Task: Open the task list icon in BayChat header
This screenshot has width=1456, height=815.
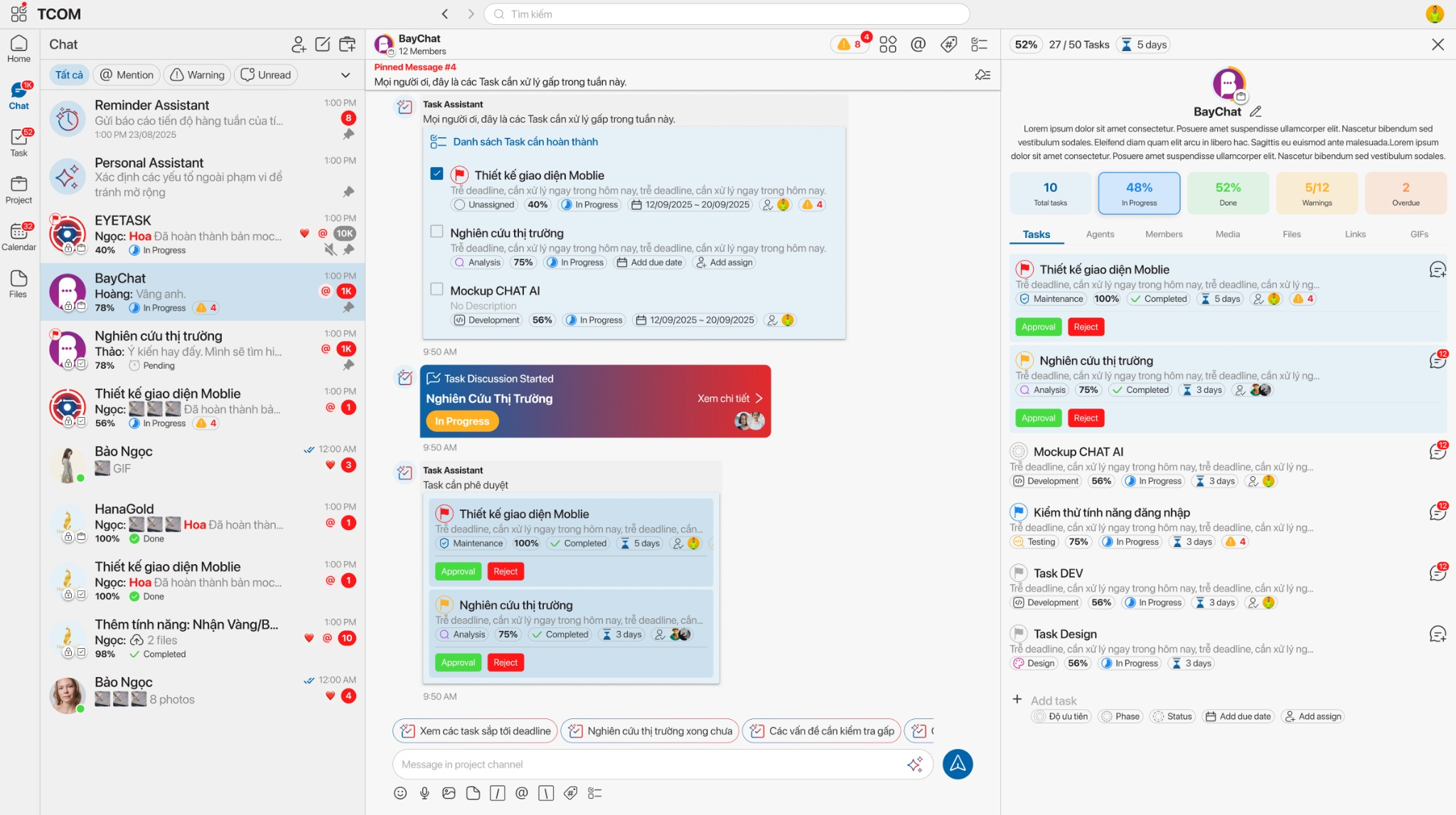Action: tap(980, 44)
